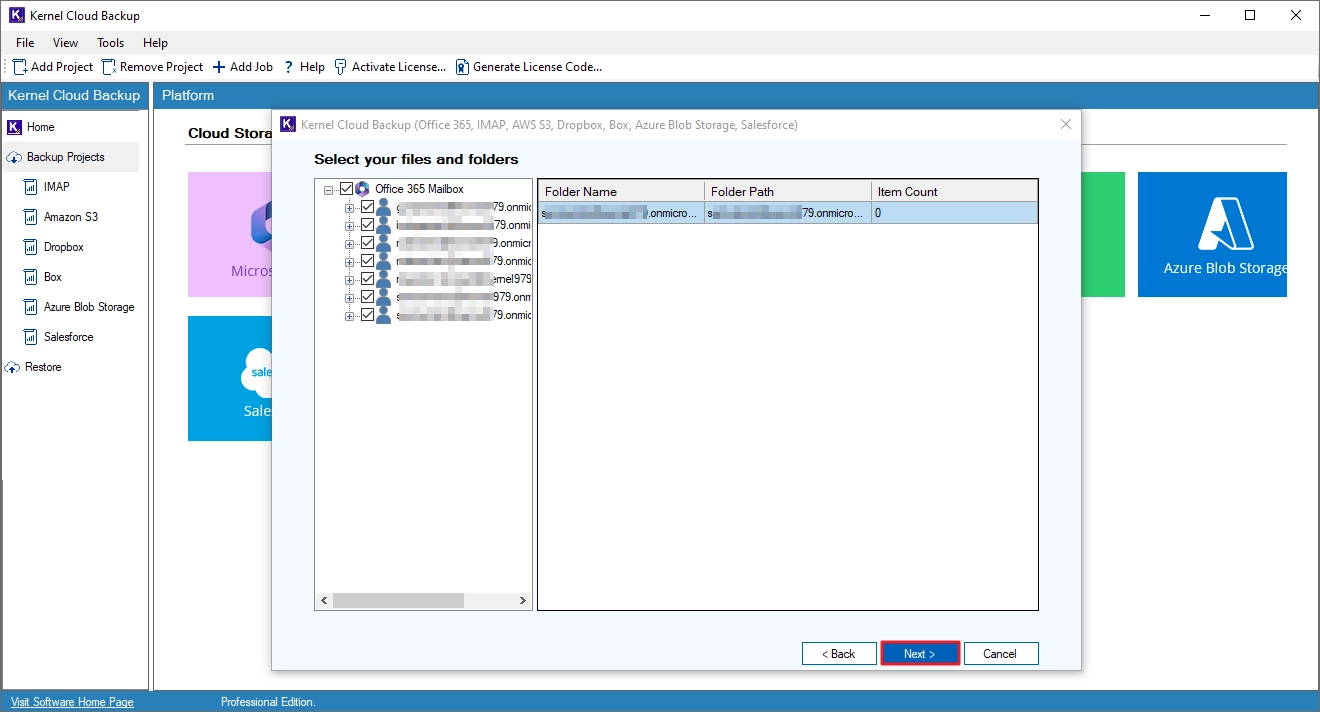Go to Home in the sidebar
The image size is (1320, 712).
point(31,127)
